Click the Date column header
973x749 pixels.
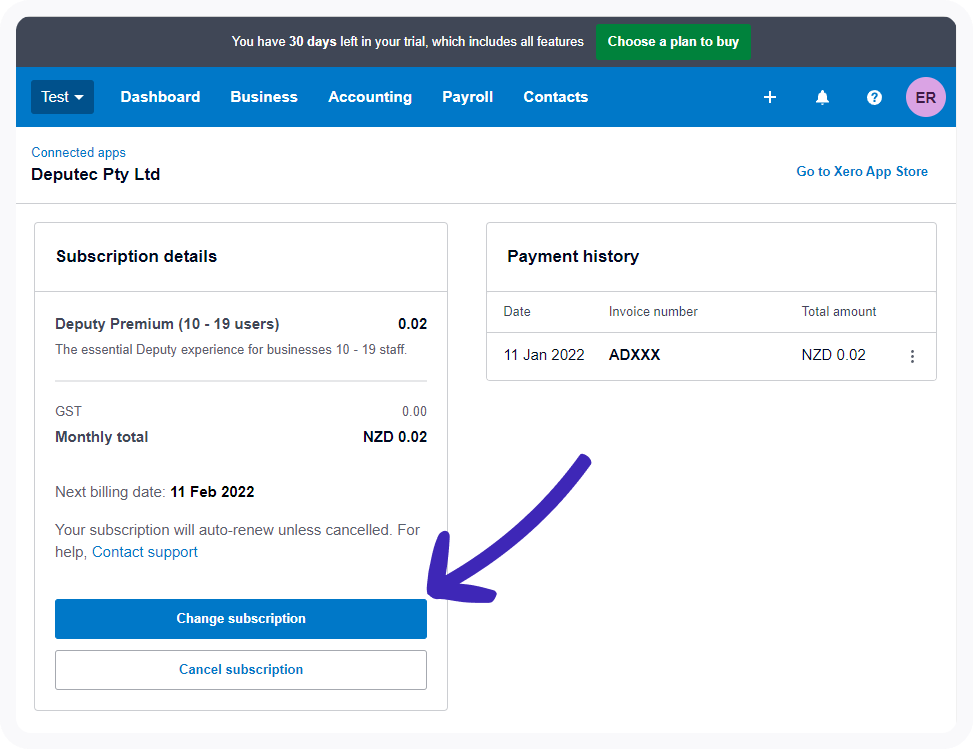pyautogui.click(x=517, y=312)
